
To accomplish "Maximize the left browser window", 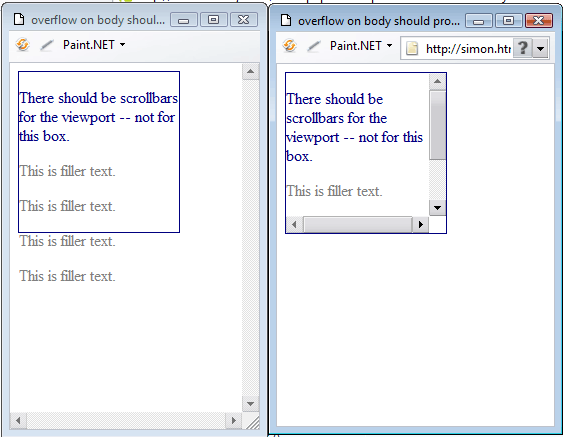I will coord(214,20).
